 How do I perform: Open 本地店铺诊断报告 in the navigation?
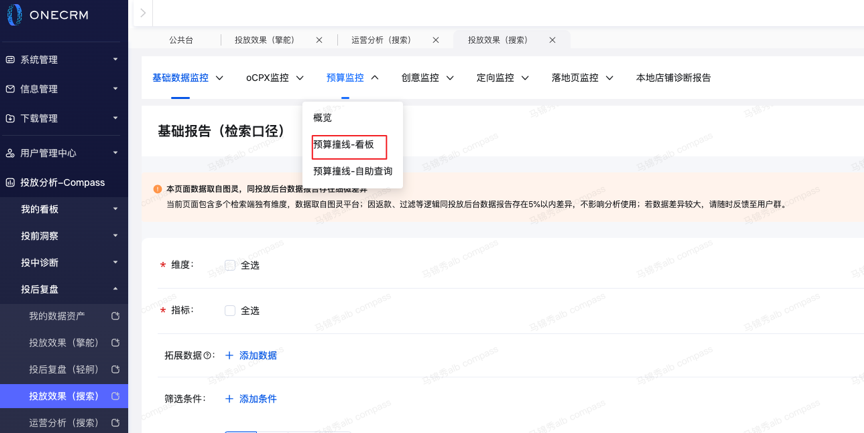pos(673,78)
